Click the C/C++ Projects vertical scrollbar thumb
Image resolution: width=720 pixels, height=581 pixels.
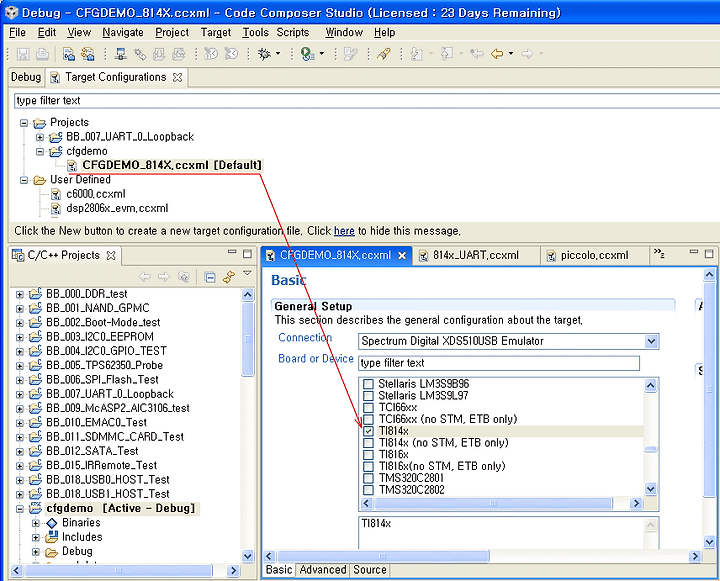(x=248, y=339)
